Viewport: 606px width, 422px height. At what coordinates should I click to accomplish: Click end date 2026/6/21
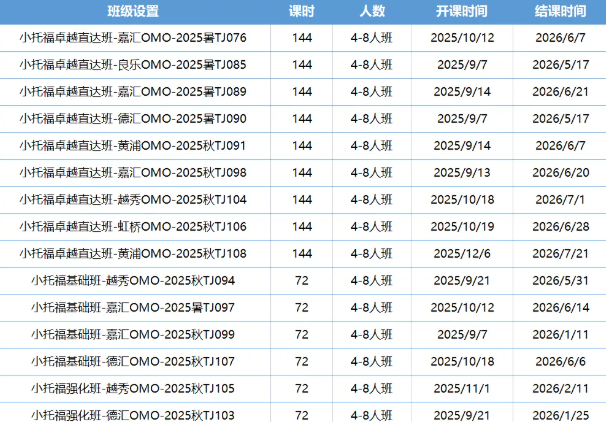coord(560,92)
